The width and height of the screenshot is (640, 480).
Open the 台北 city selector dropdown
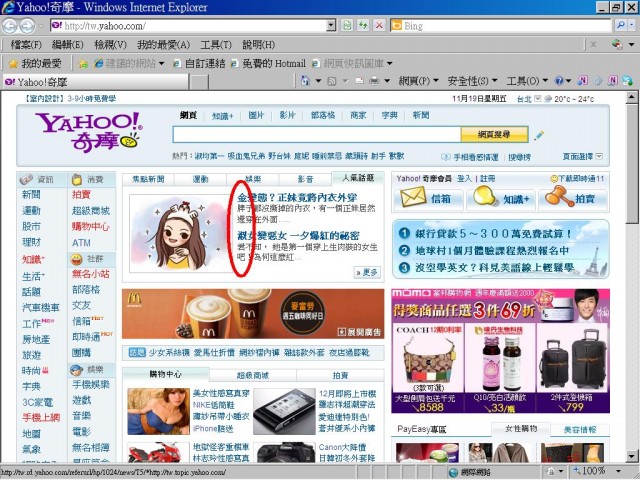coord(538,98)
